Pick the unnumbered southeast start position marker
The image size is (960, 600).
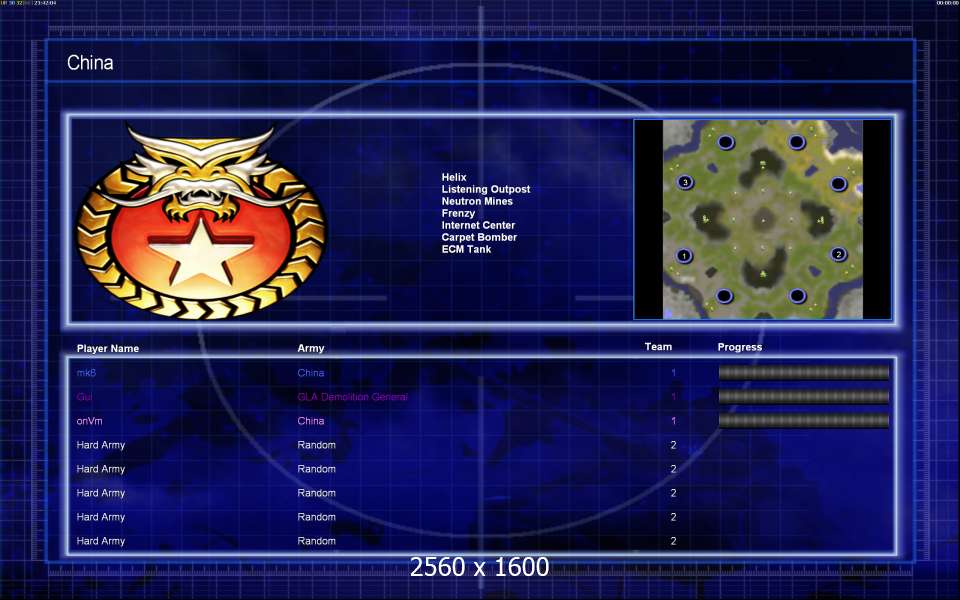[x=797, y=296]
